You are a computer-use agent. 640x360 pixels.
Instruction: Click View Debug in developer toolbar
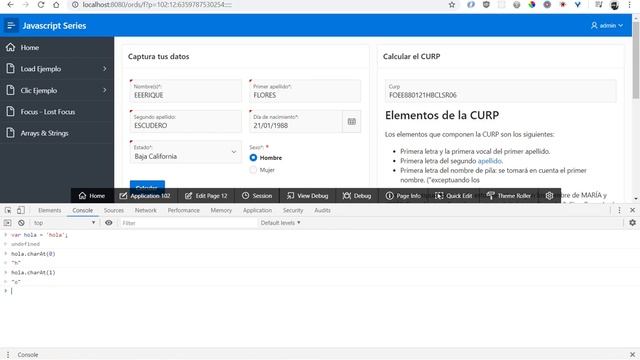tap(307, 196)
